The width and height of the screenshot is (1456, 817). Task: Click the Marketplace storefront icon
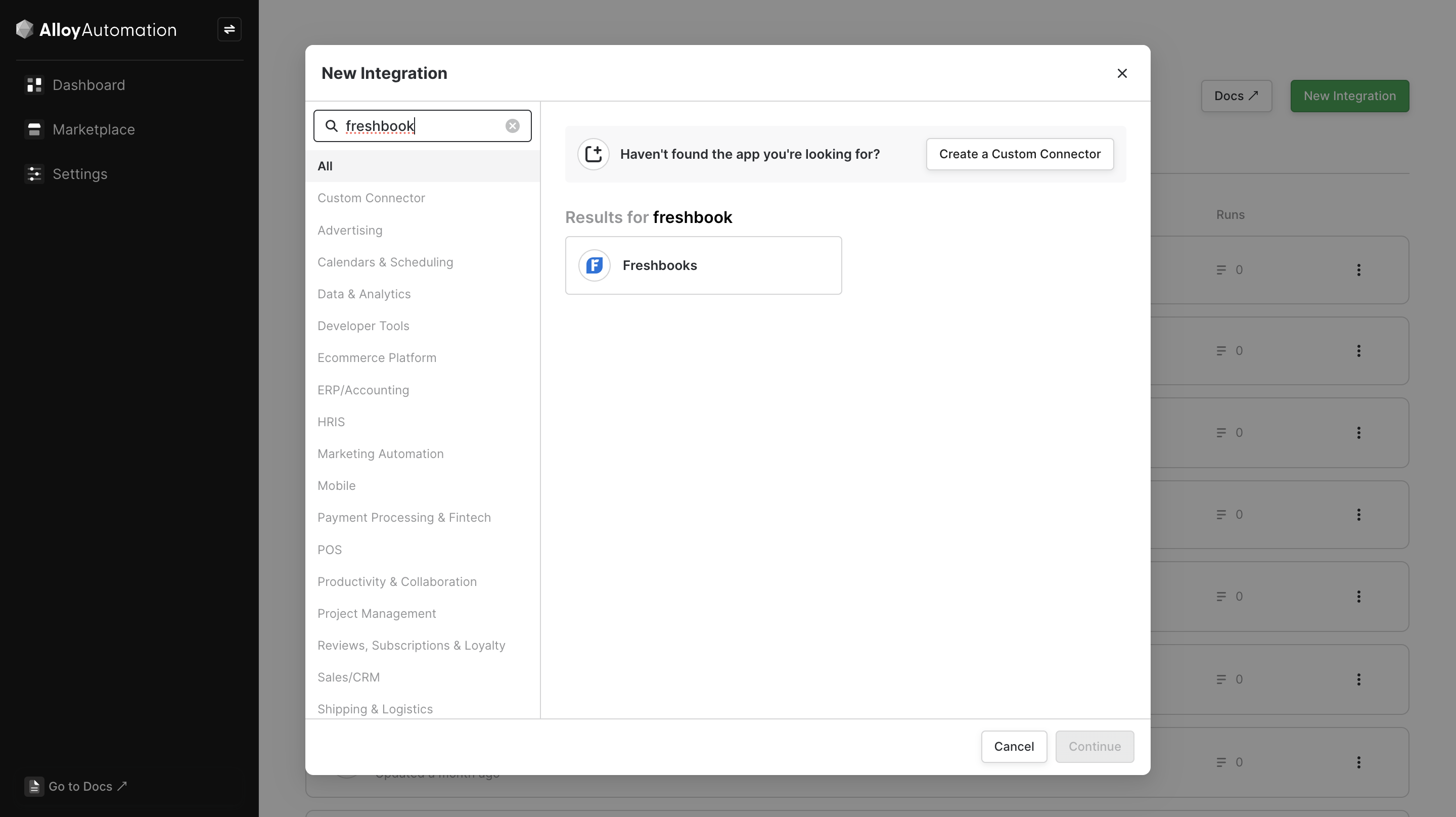[34, 129]
